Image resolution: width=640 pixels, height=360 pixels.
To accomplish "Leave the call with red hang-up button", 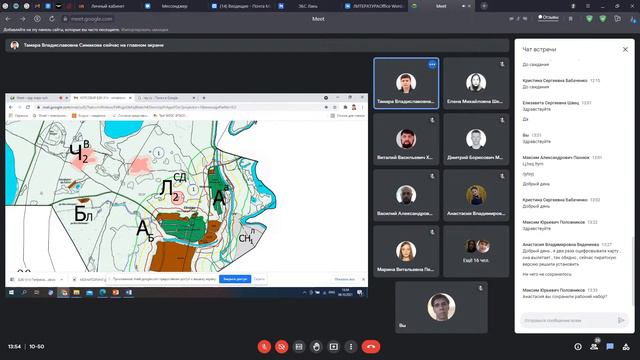I will point(371,347).
